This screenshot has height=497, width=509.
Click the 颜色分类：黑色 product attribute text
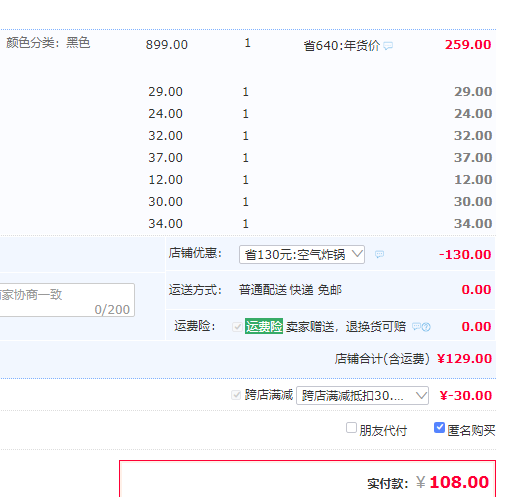[x=48, y=43]
